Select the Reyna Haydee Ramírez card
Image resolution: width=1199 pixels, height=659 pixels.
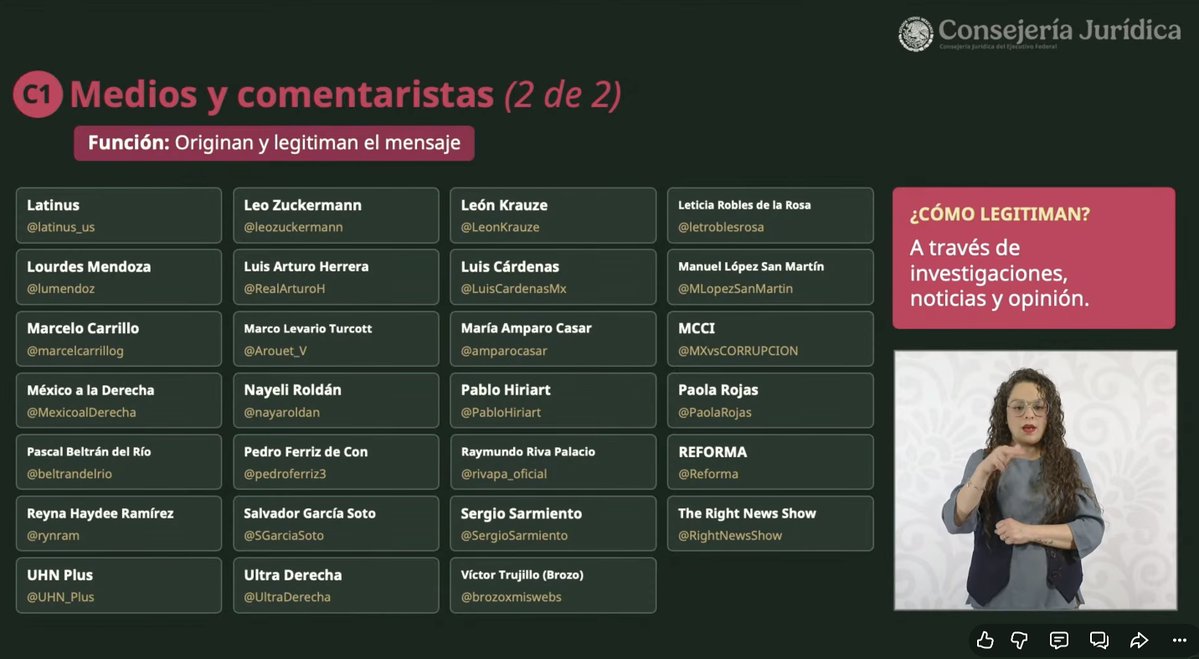119,524
